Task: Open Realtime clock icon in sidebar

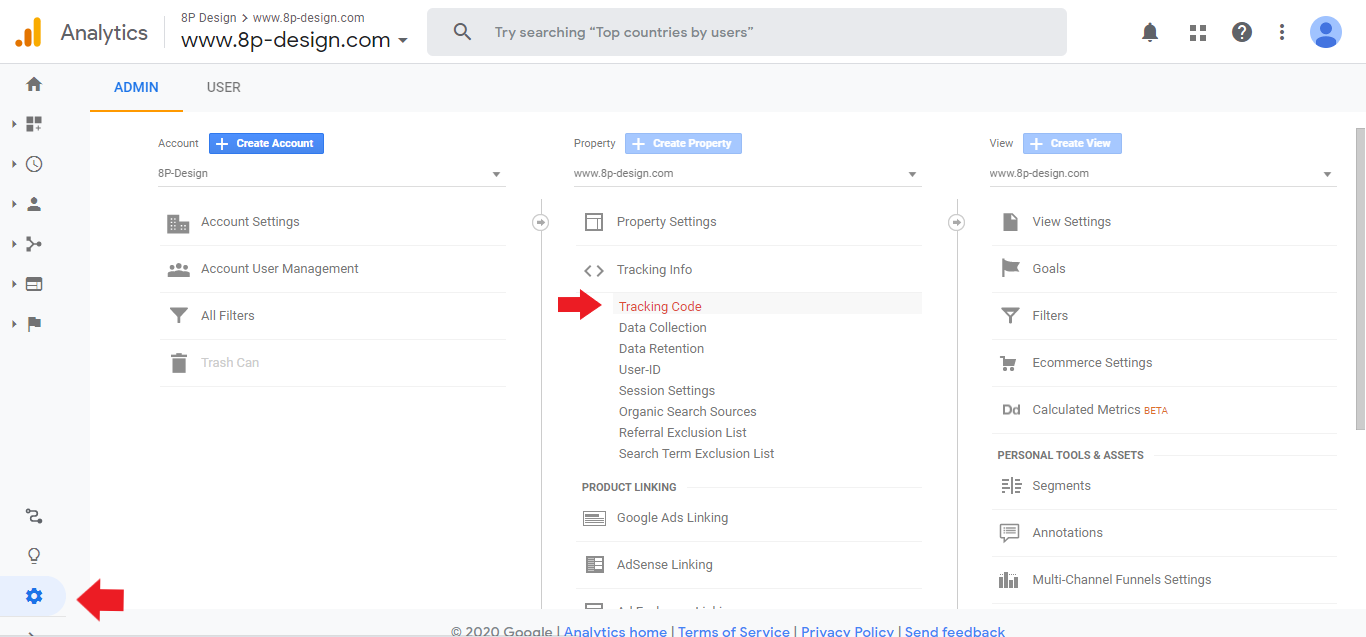Action: pos(34,164)
